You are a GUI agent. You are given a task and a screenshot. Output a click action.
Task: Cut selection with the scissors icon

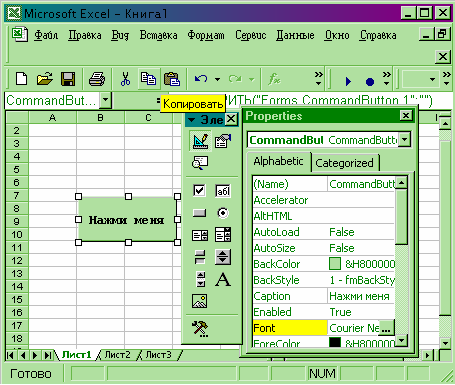(x=125, y=79)
